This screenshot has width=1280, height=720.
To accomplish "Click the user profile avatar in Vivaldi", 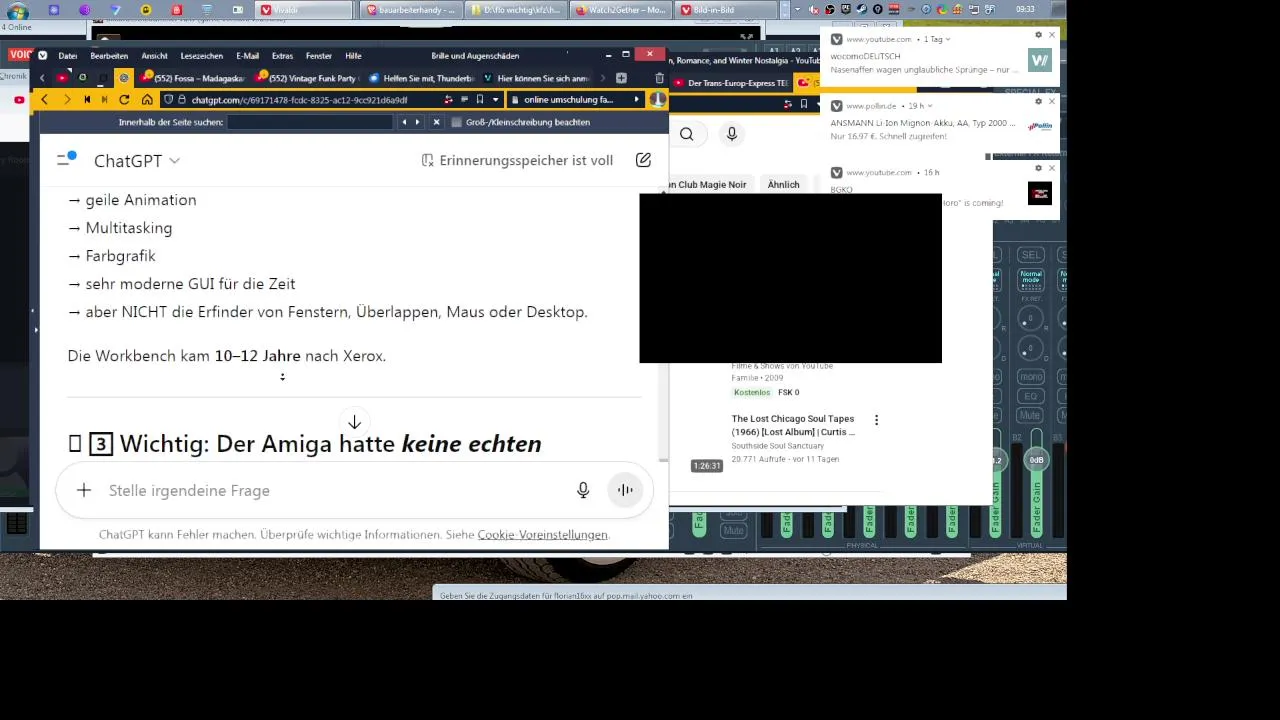I will click(x=658, y=100).
